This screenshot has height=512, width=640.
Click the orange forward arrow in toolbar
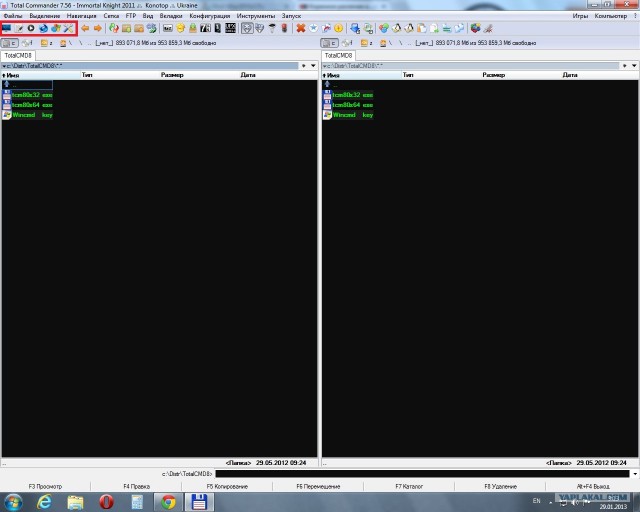coord(97,28)
